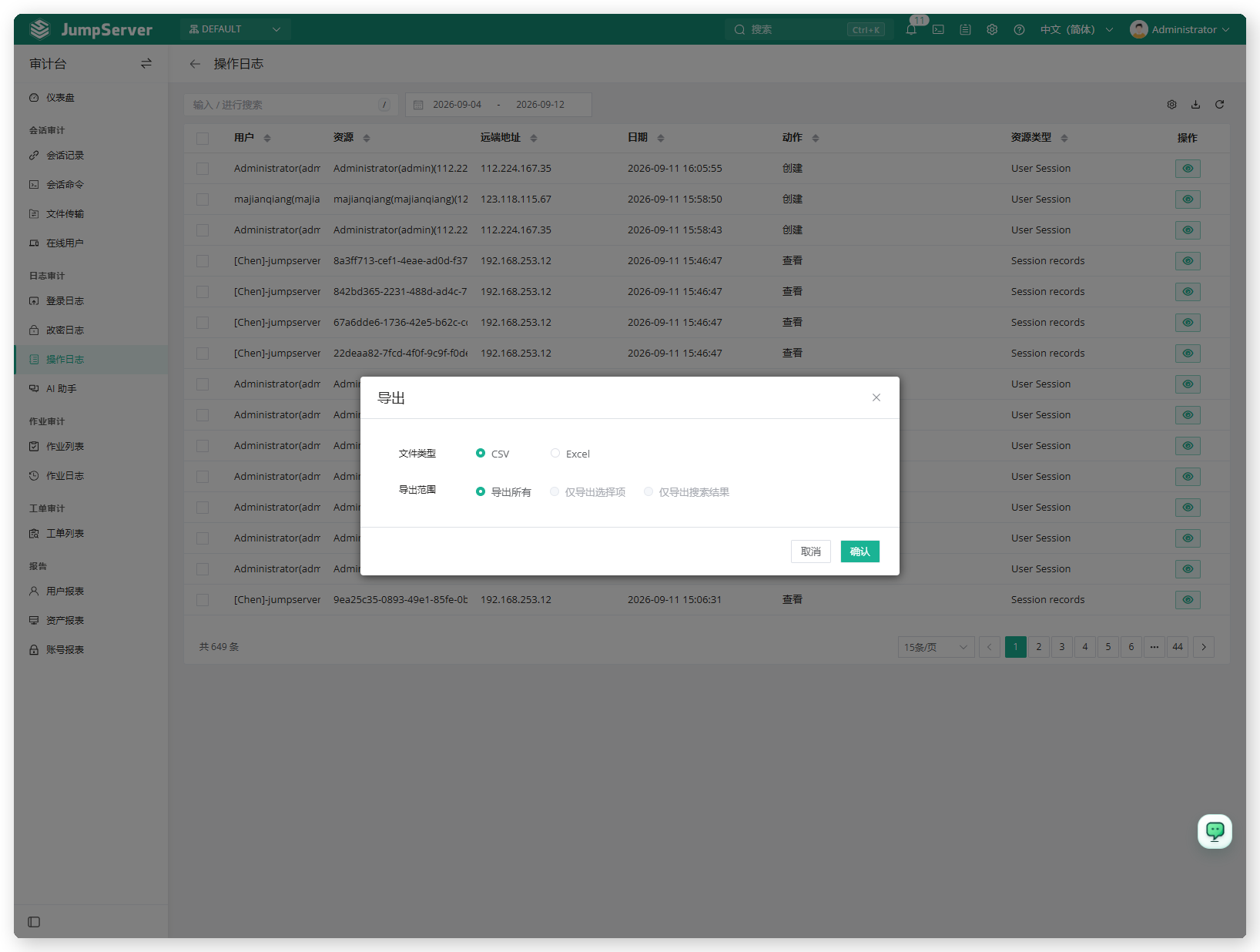Viewport: 1260px width, 952px height.
Task: Open the DEFAULT organization dropdown
Action: pos(235,29)
